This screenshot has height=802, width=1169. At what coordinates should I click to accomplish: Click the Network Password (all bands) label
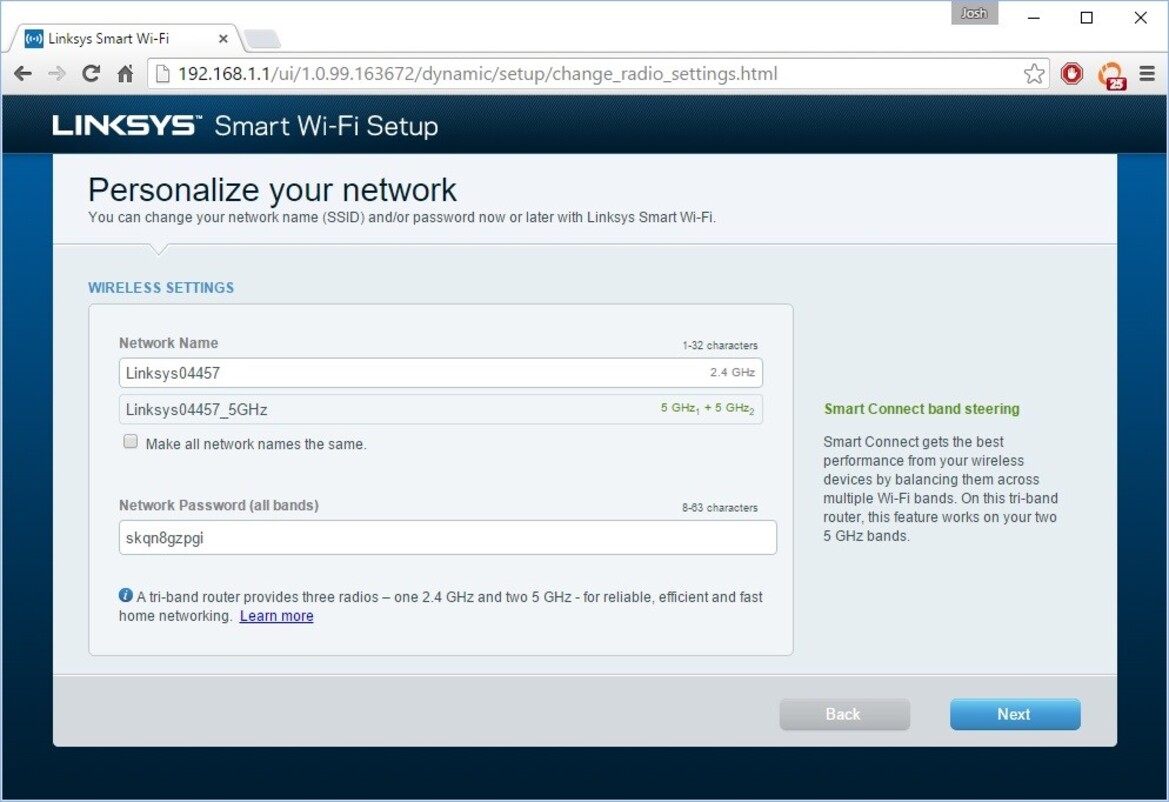tap(218, 505)
